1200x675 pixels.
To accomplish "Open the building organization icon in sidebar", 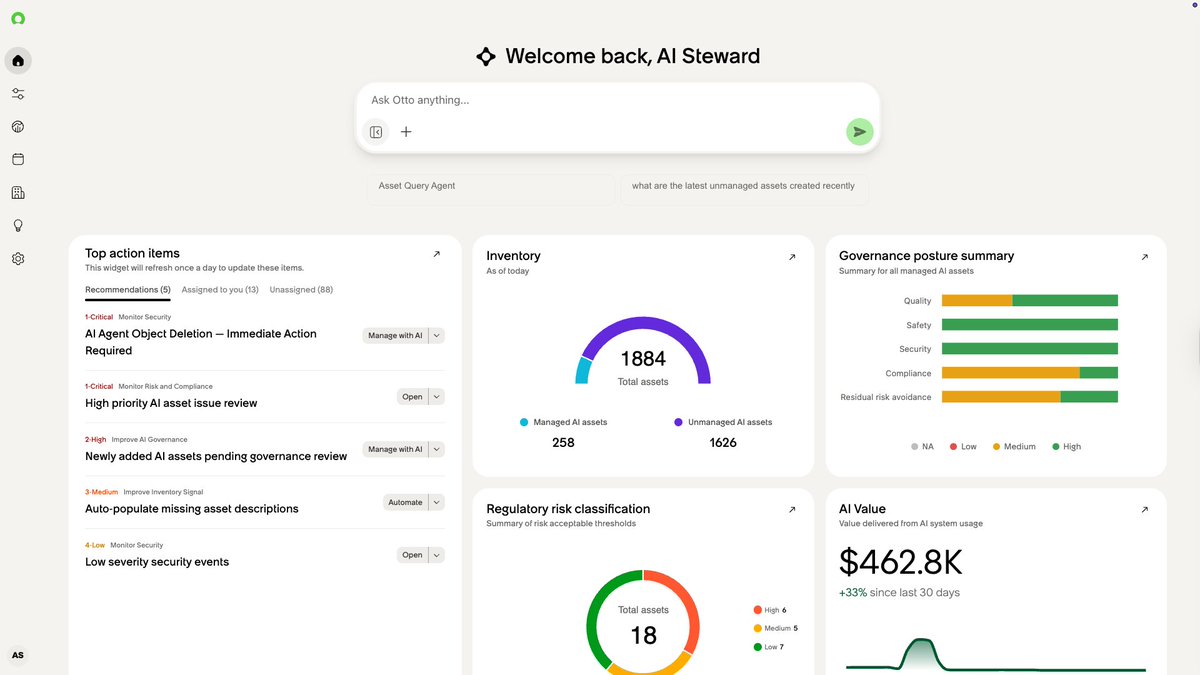I will point(18,192).
